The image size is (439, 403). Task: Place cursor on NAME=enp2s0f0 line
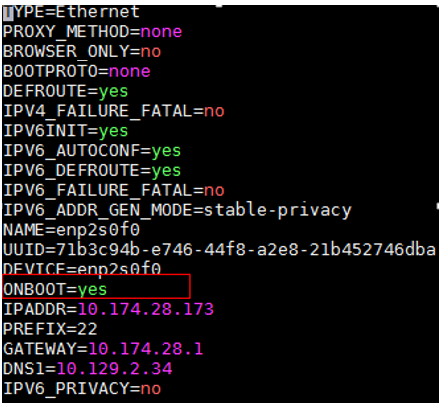point(72,230)
